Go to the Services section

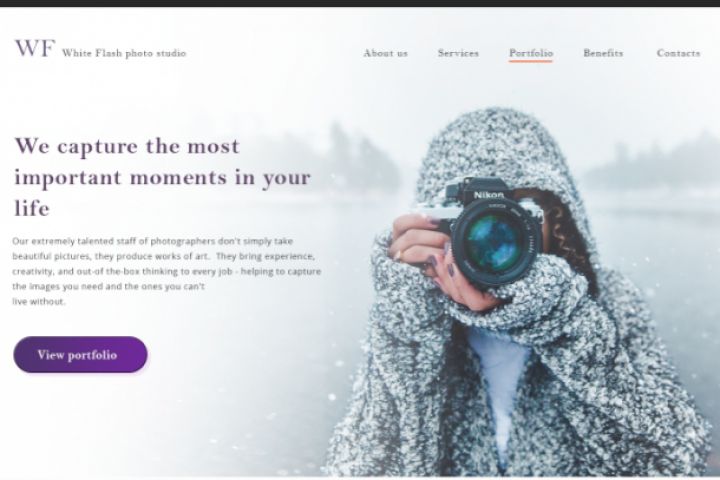click(458, 53)
